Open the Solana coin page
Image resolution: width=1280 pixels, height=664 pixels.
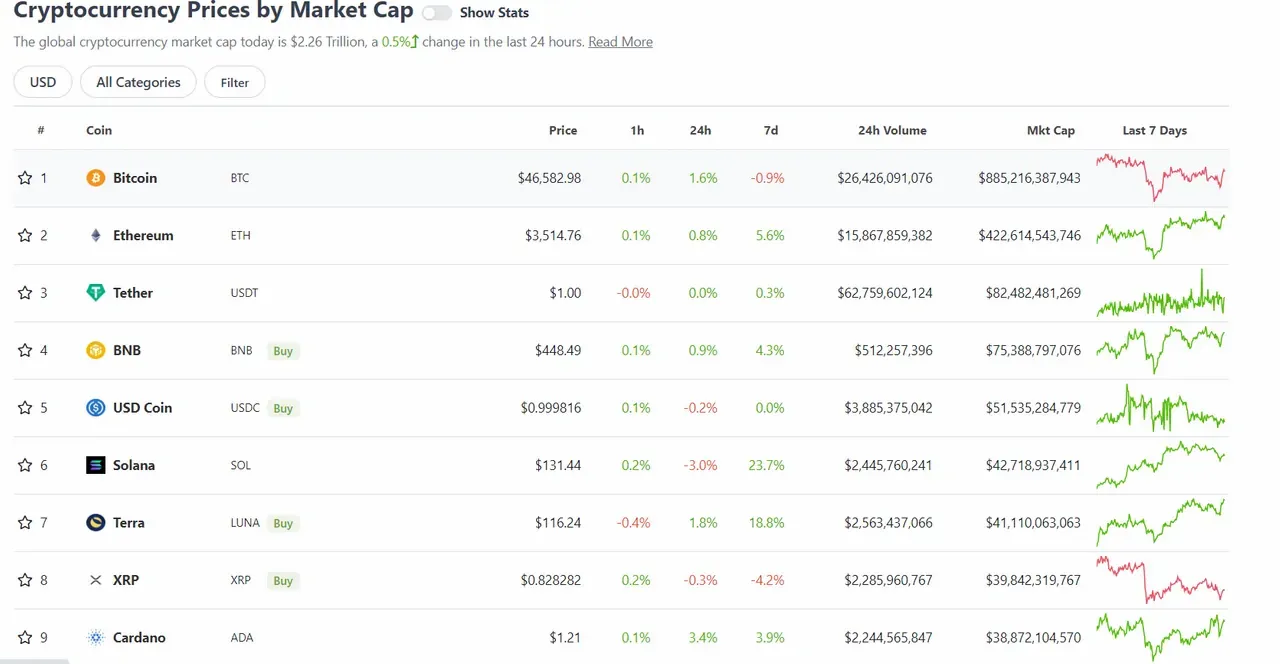coord(134,466)
